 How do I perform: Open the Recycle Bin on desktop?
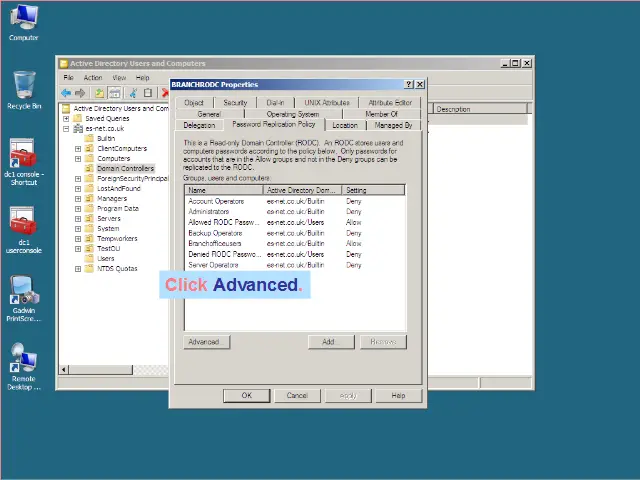click(23, 86)
